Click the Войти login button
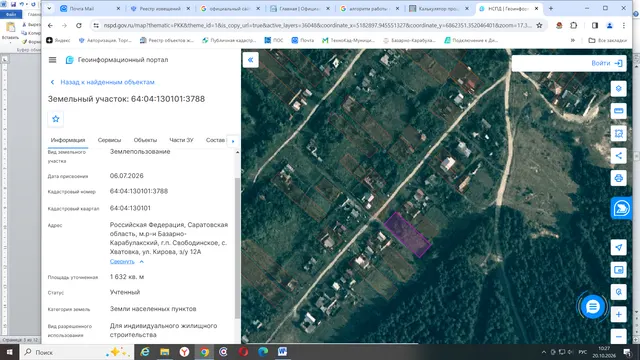Viewport: 640px width, 360px height. coord(607,63)
